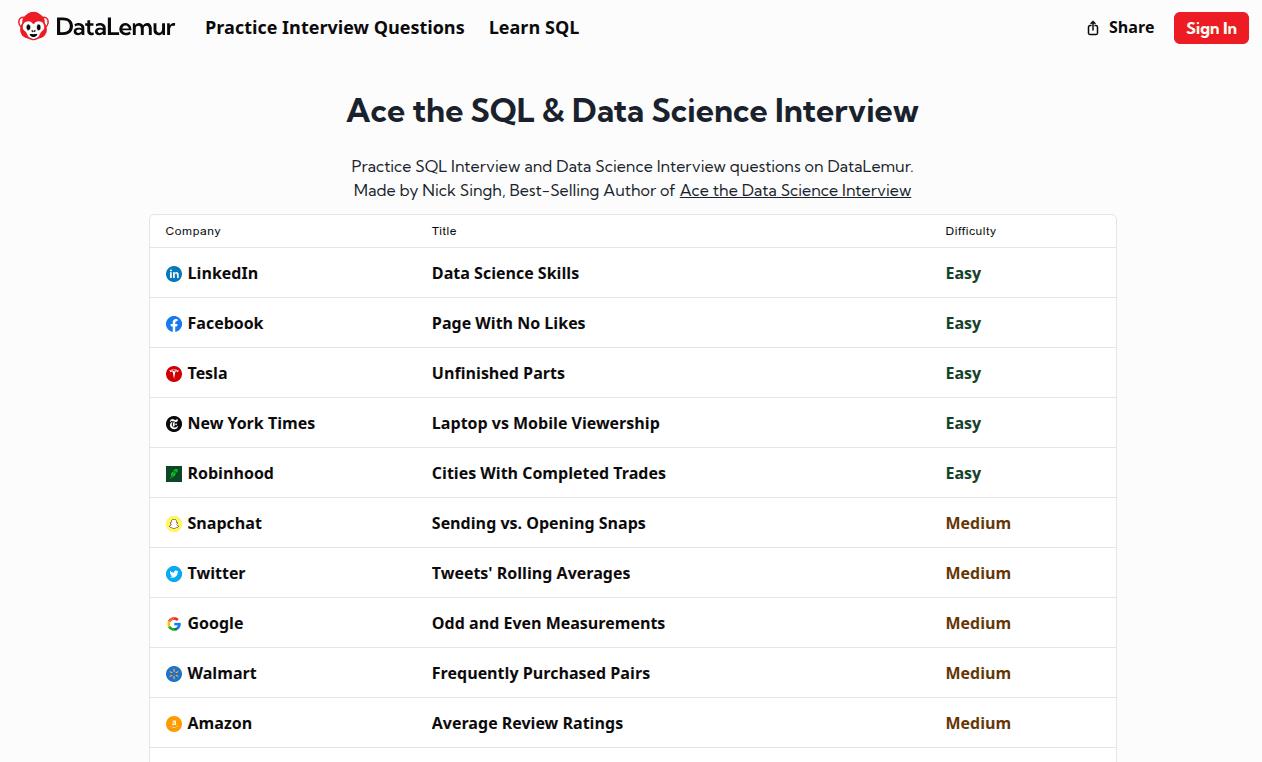The height and width of the screenshot is (762, 1262).
Task: Open Ace the Data Science Interview link
Action: click(795, 190)
